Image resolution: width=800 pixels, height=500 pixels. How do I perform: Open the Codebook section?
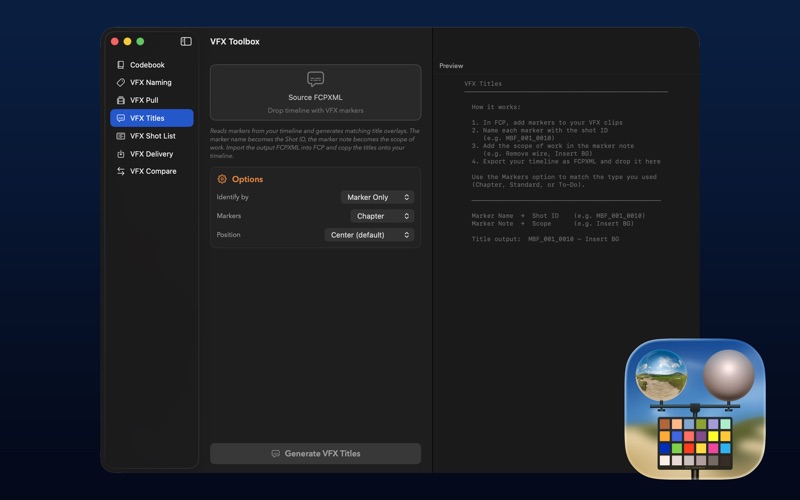pos(152,65)
